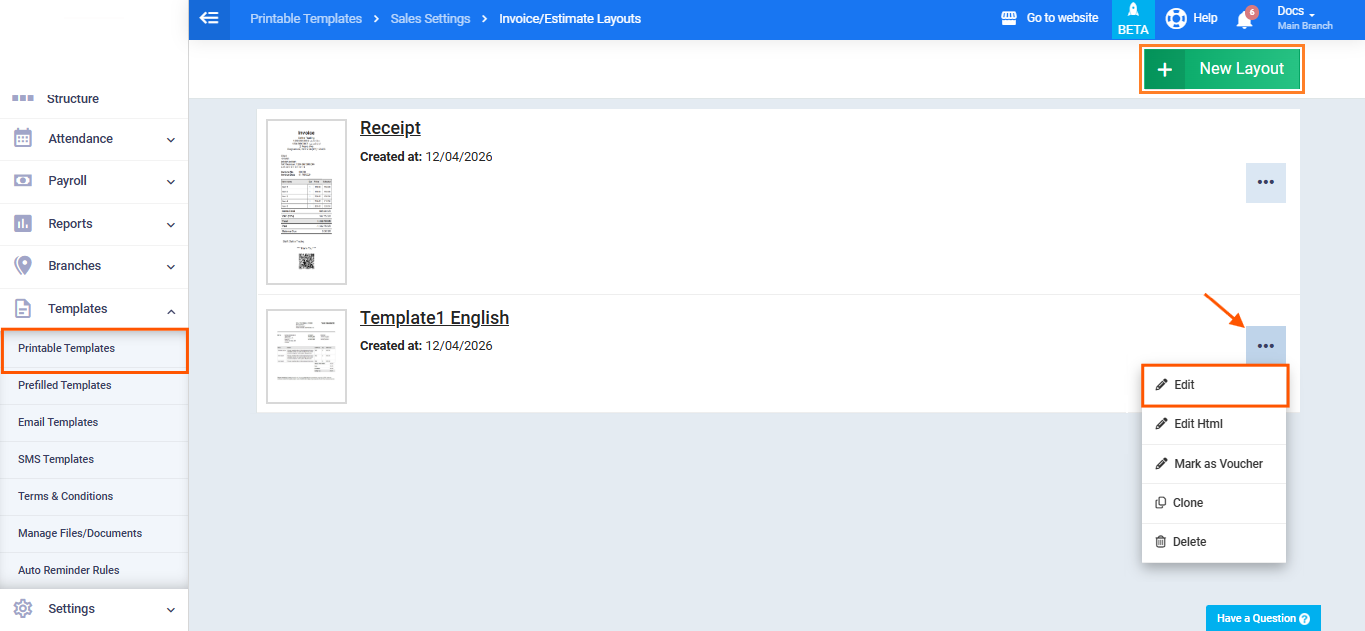The image size is (1365, 631).
Task: Select Delete from the layout menu
Action: click(x=1189, y=542)
